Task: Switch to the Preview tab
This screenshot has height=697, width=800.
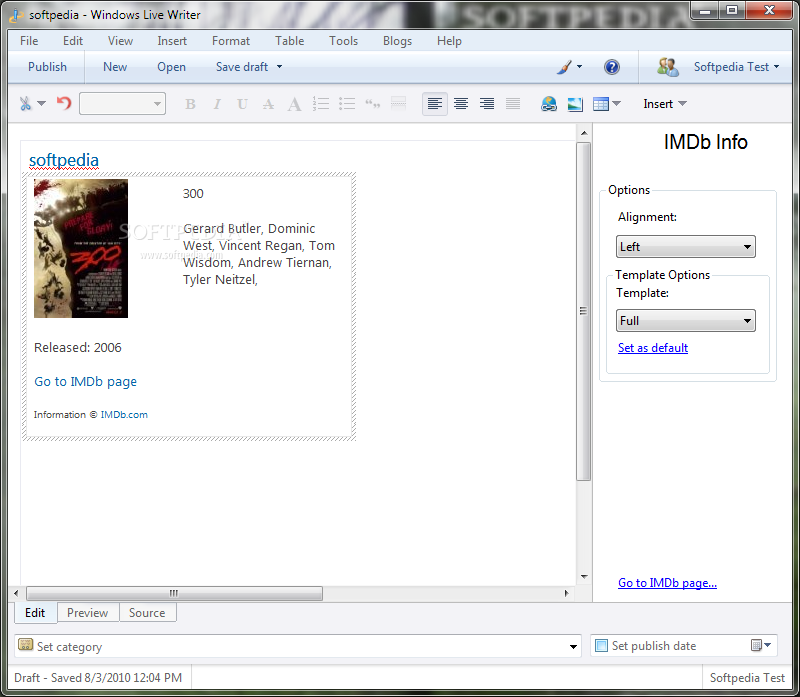Action: click(x=87, y=613)
